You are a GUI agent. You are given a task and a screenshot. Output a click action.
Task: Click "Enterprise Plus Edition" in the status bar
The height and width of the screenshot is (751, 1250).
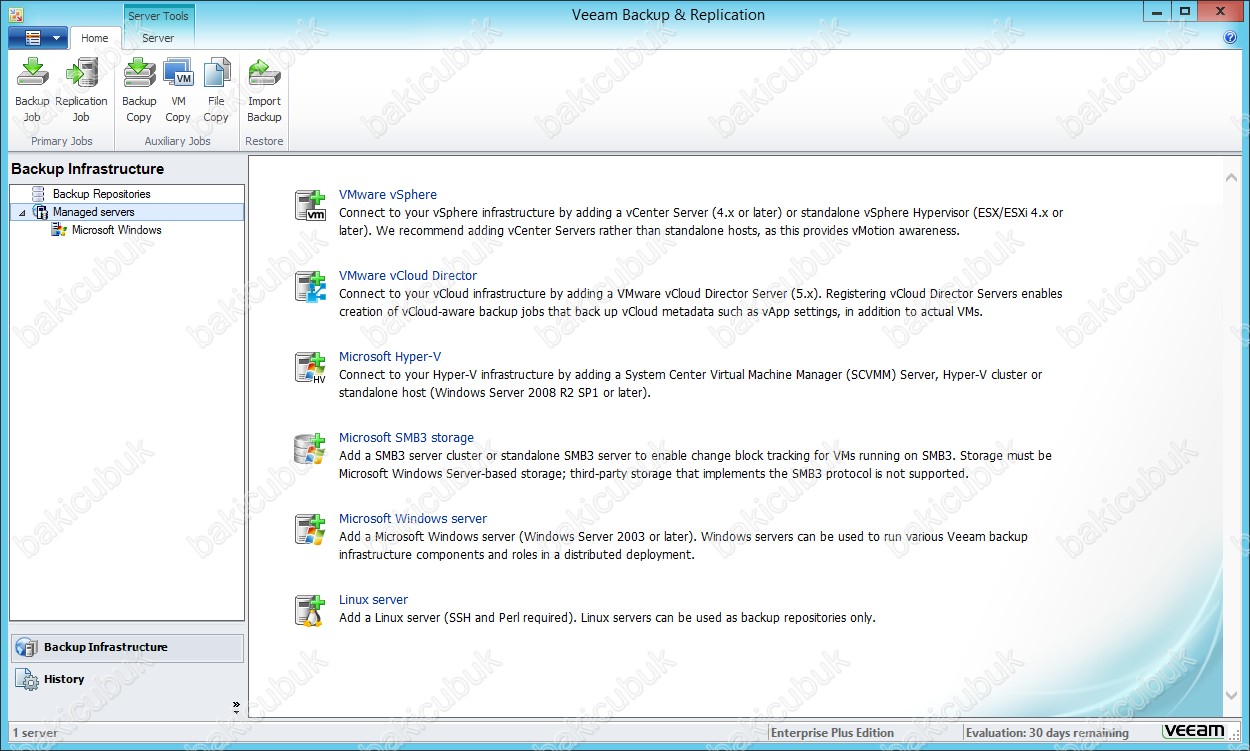[x=832, y=733]
